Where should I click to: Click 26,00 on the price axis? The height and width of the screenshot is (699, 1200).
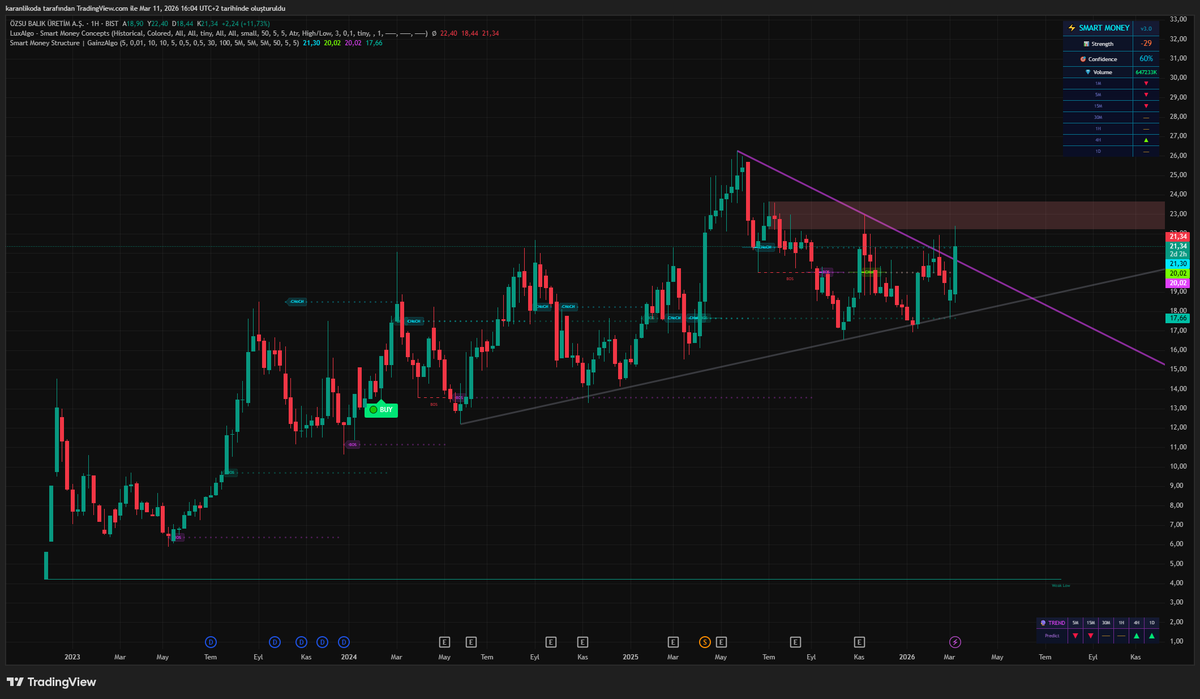(1177, 156)
